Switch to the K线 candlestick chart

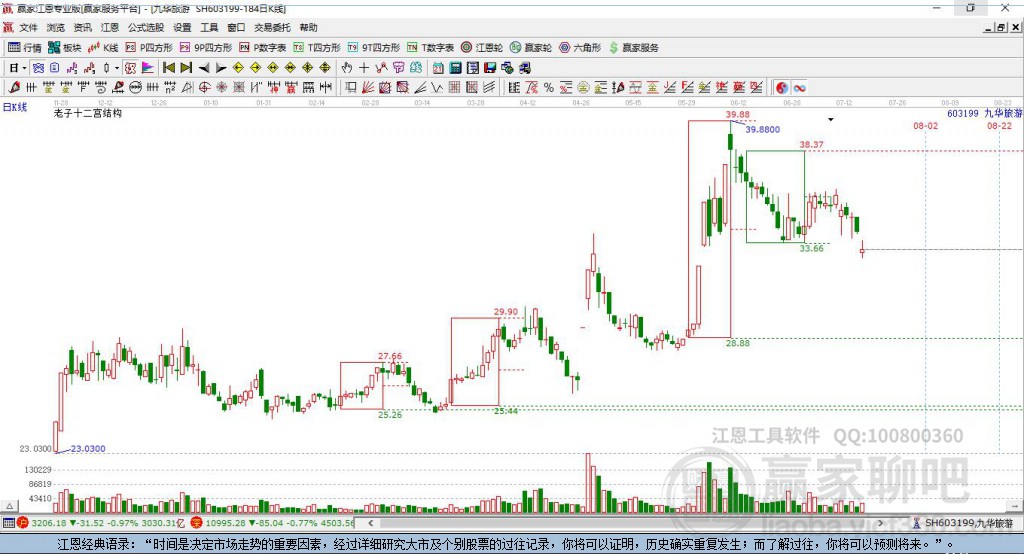(103, 48)
